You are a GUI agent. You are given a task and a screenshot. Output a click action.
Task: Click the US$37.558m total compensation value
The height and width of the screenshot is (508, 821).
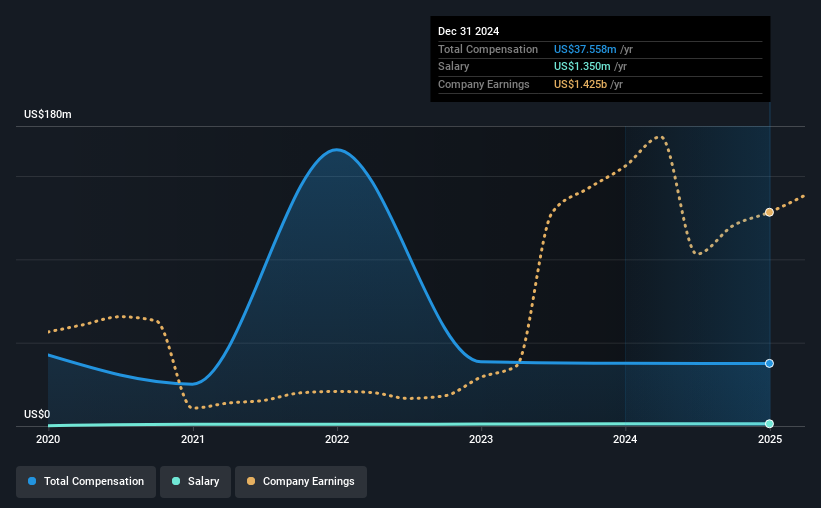pyautogui.click(x=585, y=49)
